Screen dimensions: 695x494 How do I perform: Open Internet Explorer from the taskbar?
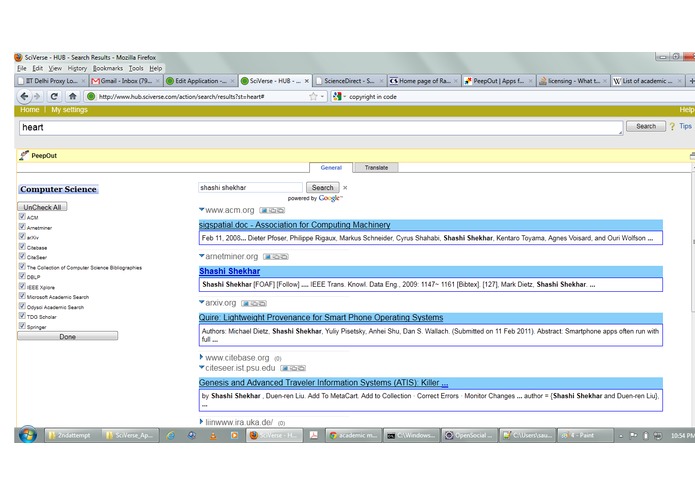[171, 436]
